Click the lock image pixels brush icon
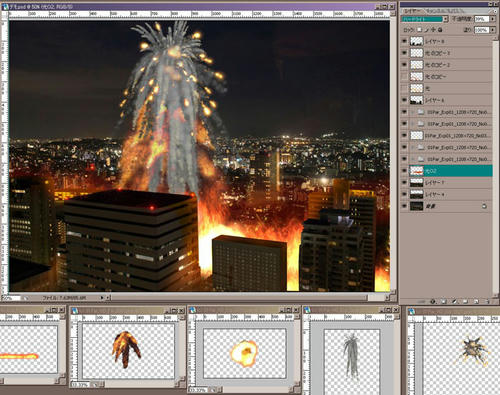 [426, 30]
